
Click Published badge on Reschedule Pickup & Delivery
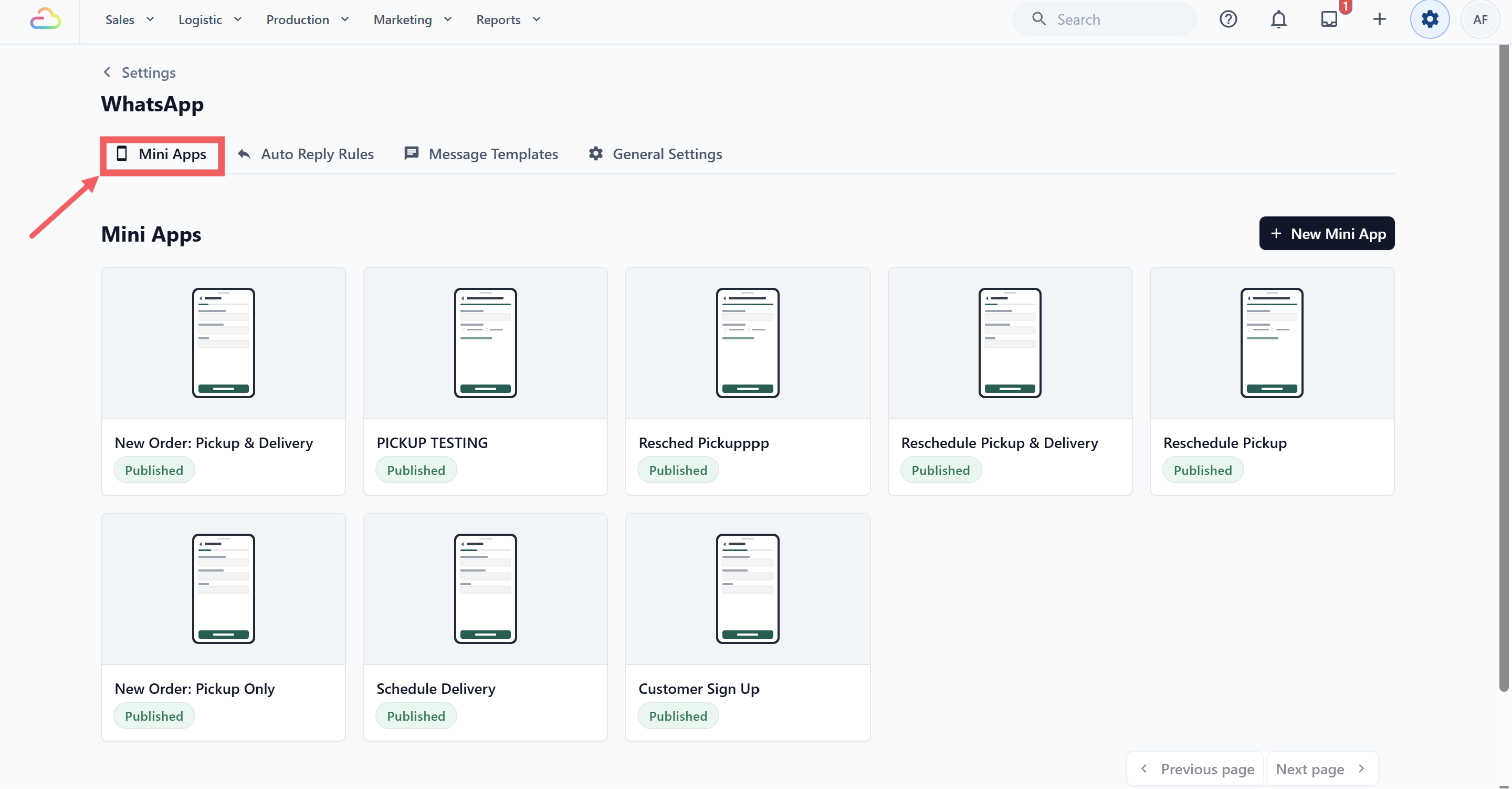click(940, 471)
